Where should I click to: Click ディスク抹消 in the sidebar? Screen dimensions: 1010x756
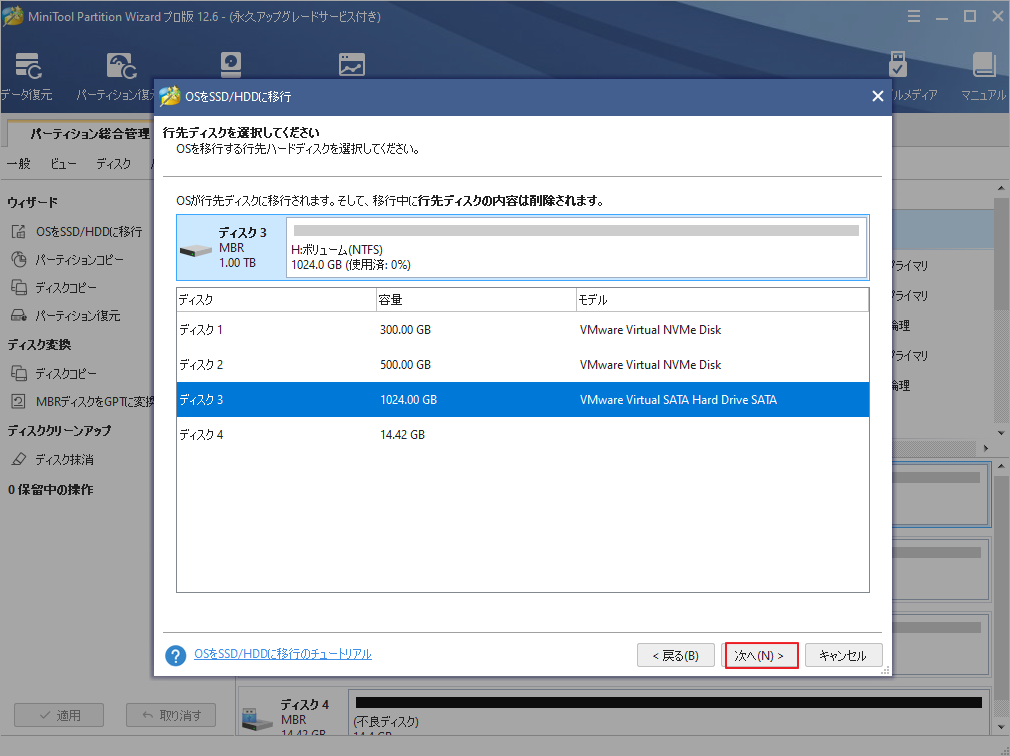pos(64,459)
